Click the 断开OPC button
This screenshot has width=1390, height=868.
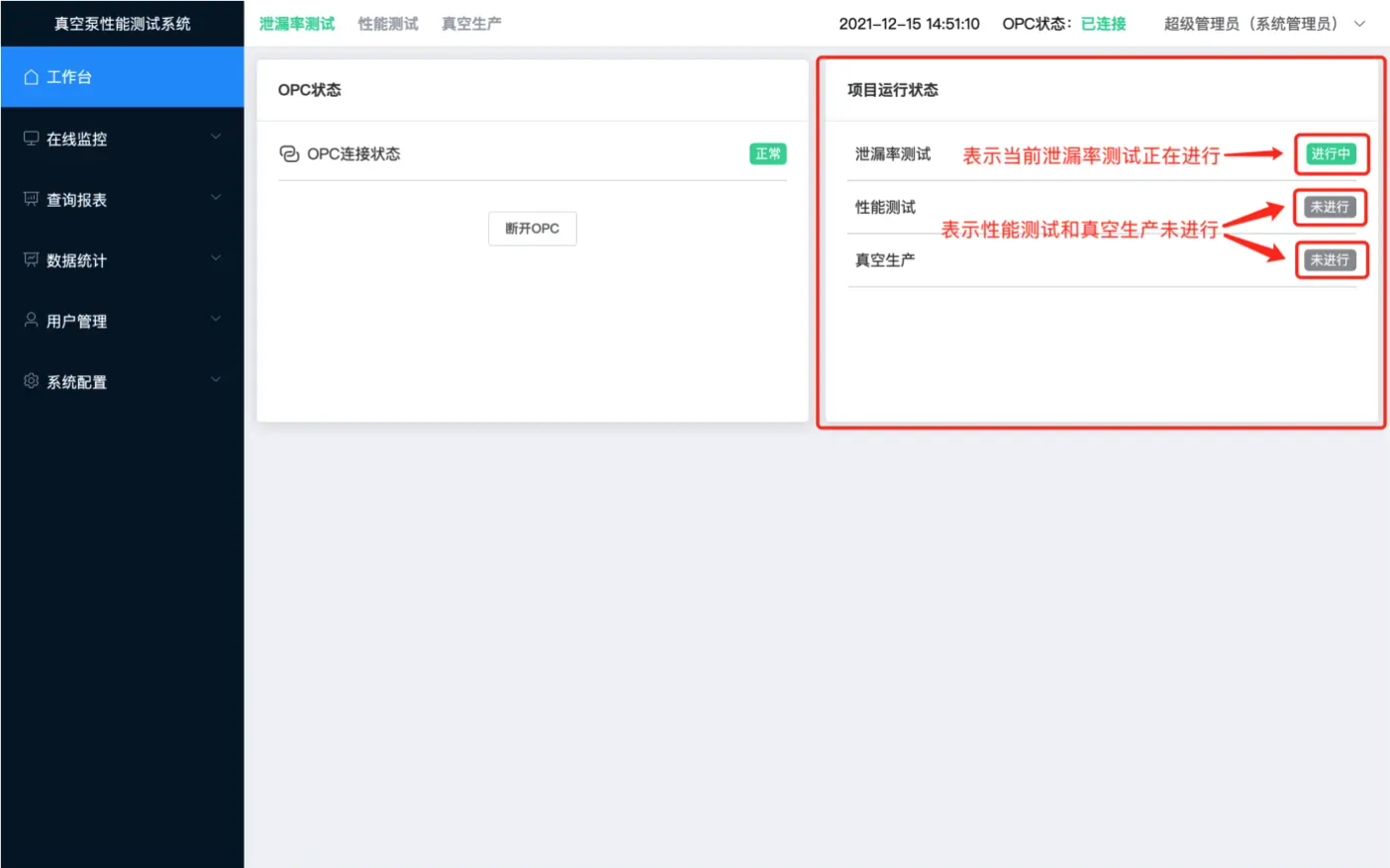pyautogui.click(x=533, y=229)
